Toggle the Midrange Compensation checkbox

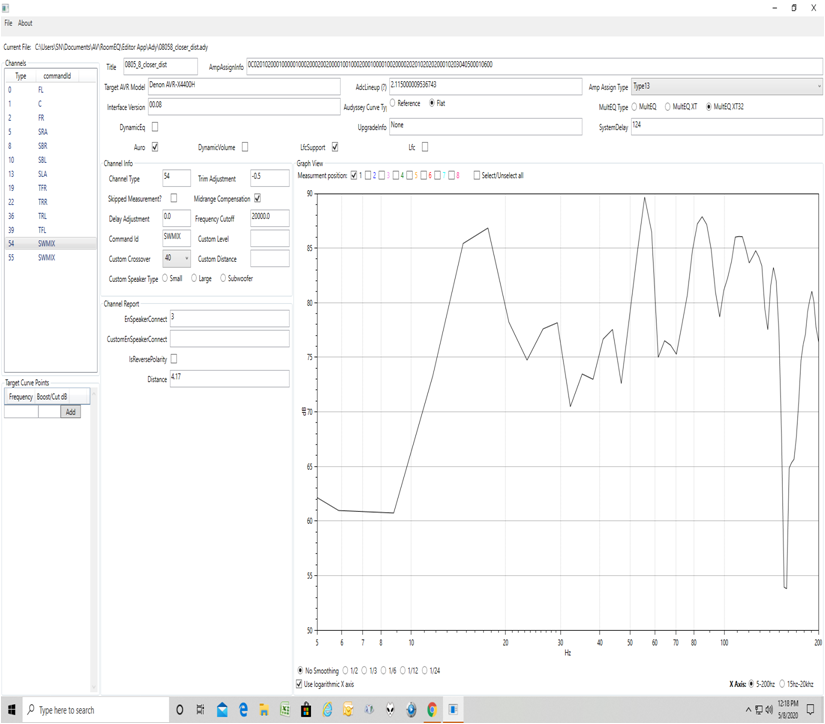pos(257,198)
